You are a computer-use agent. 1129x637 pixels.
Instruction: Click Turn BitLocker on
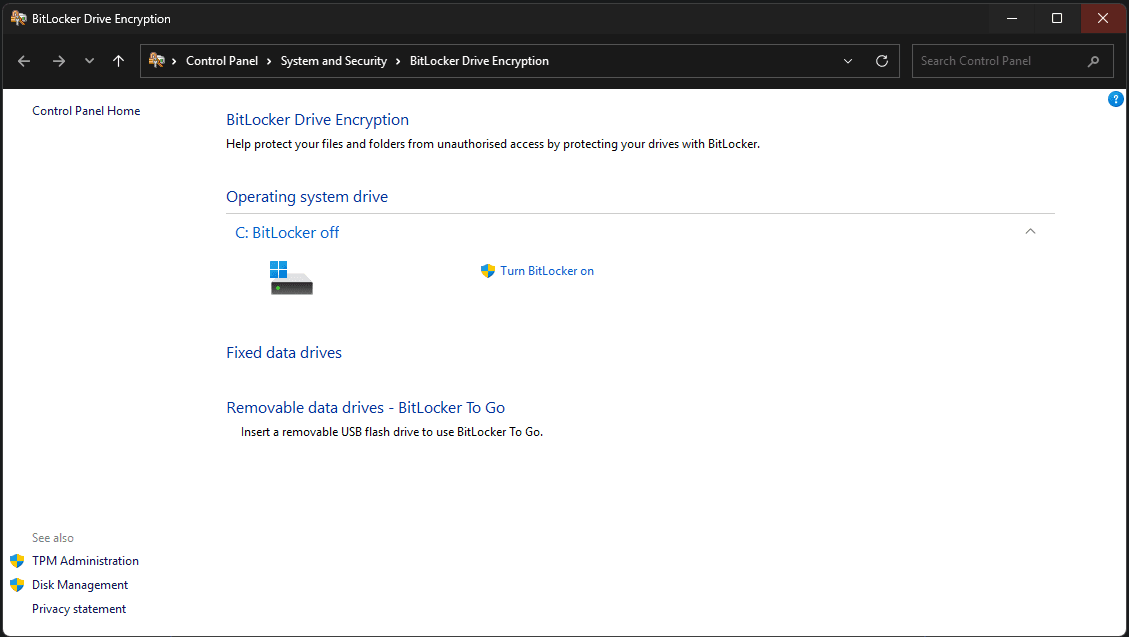[x=547, y=271]
